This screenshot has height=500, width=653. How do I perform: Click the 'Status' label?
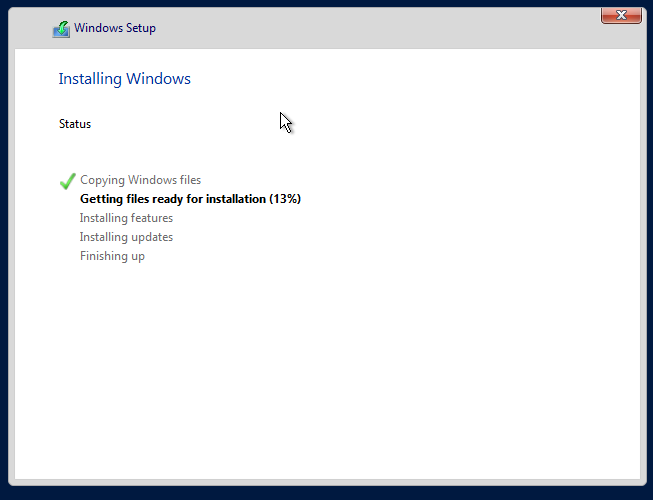pyautogui.click(x=75, y=124)
